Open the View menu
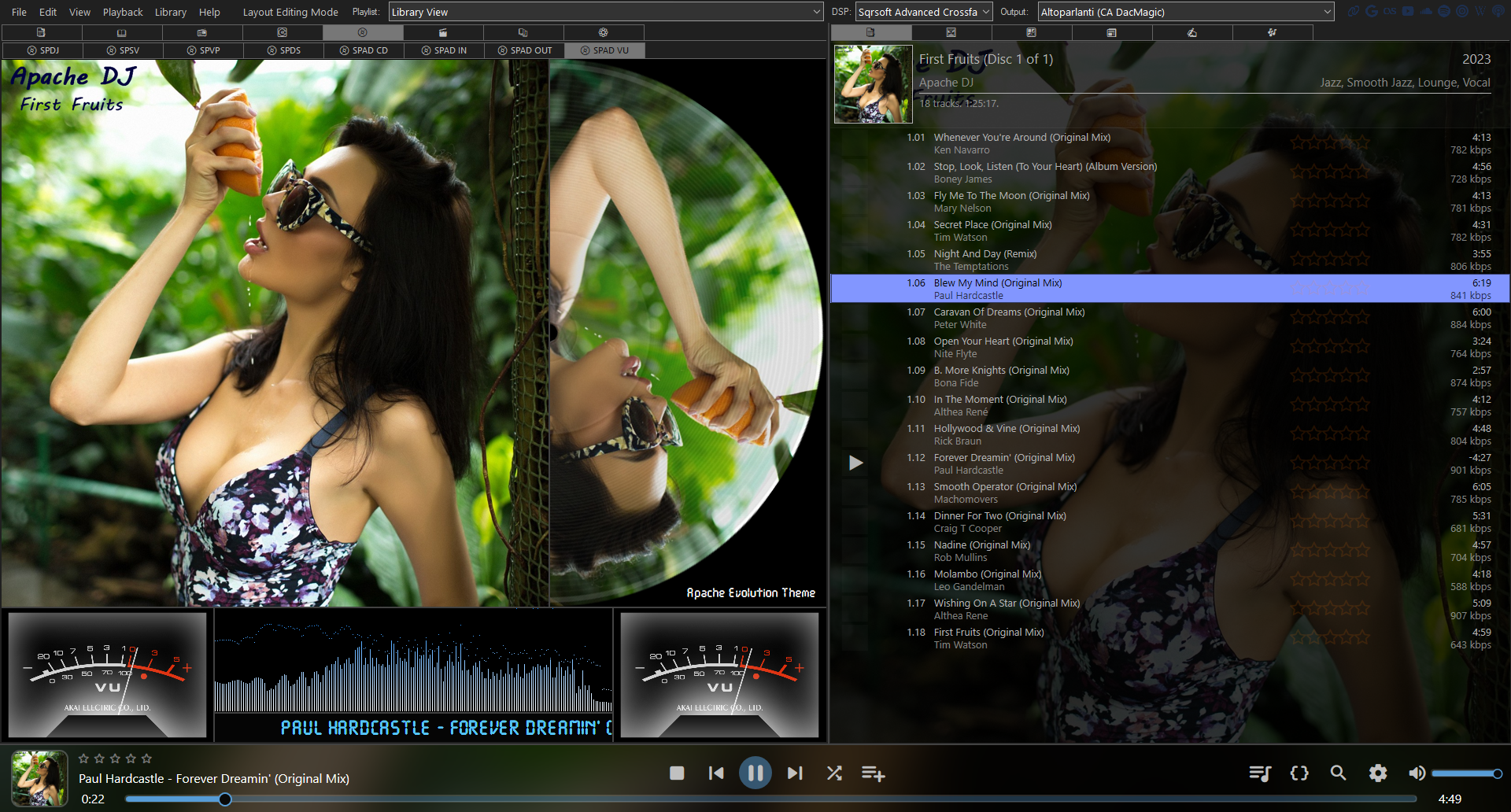The height and width of the screenshot is (812, 1511). (79, 12)
